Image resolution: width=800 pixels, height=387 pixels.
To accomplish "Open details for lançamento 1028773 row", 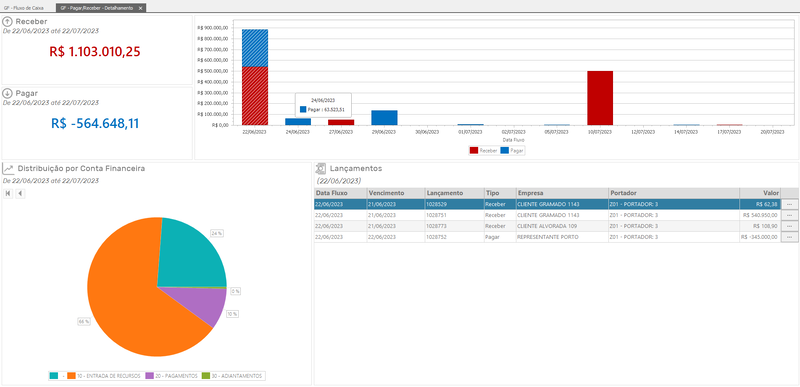I will (790, 226).
